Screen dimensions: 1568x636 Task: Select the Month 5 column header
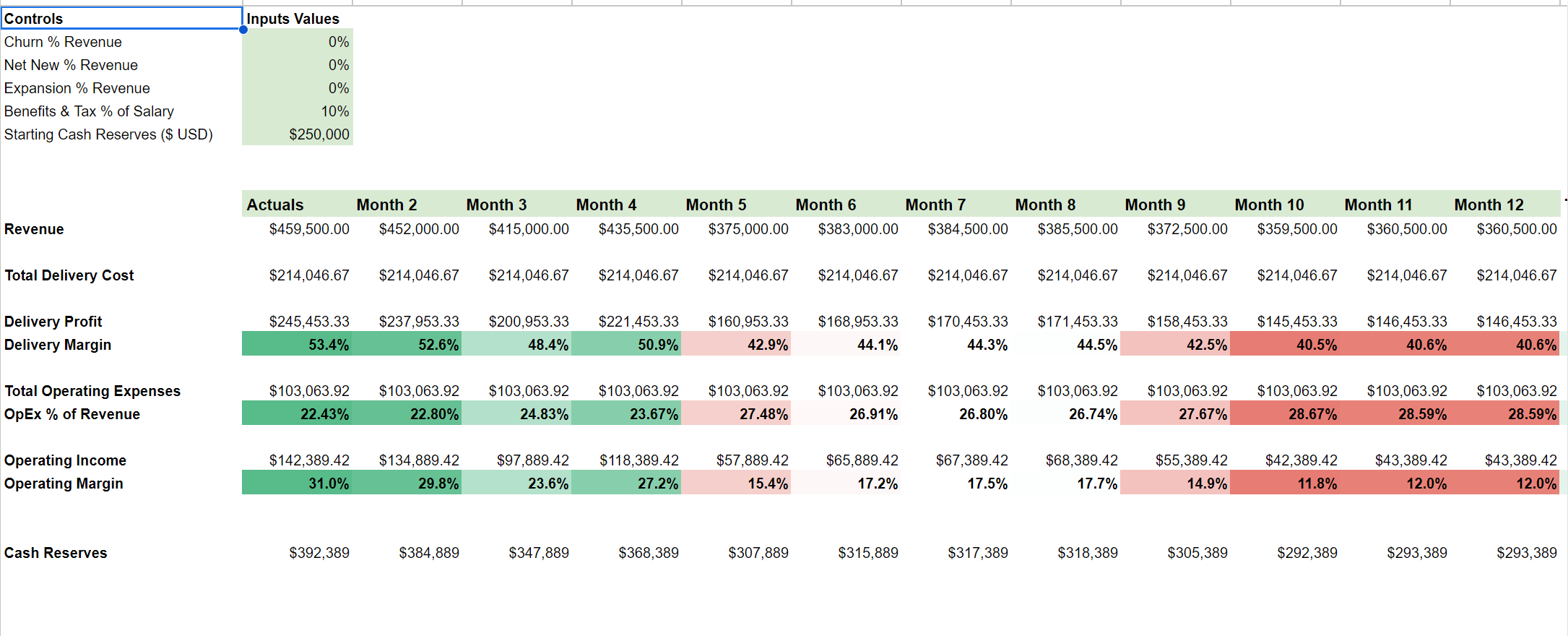point(737,205)
